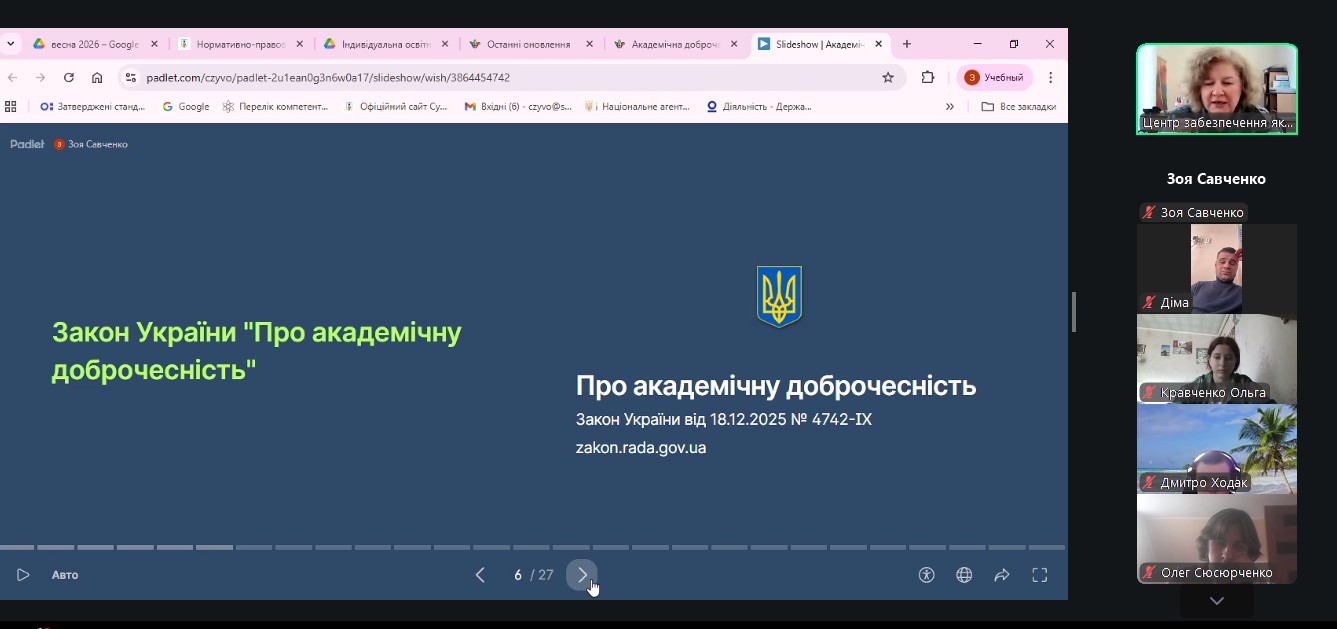Click the Padlet logo top left
Screen dimensions: 1337x629
27,143
